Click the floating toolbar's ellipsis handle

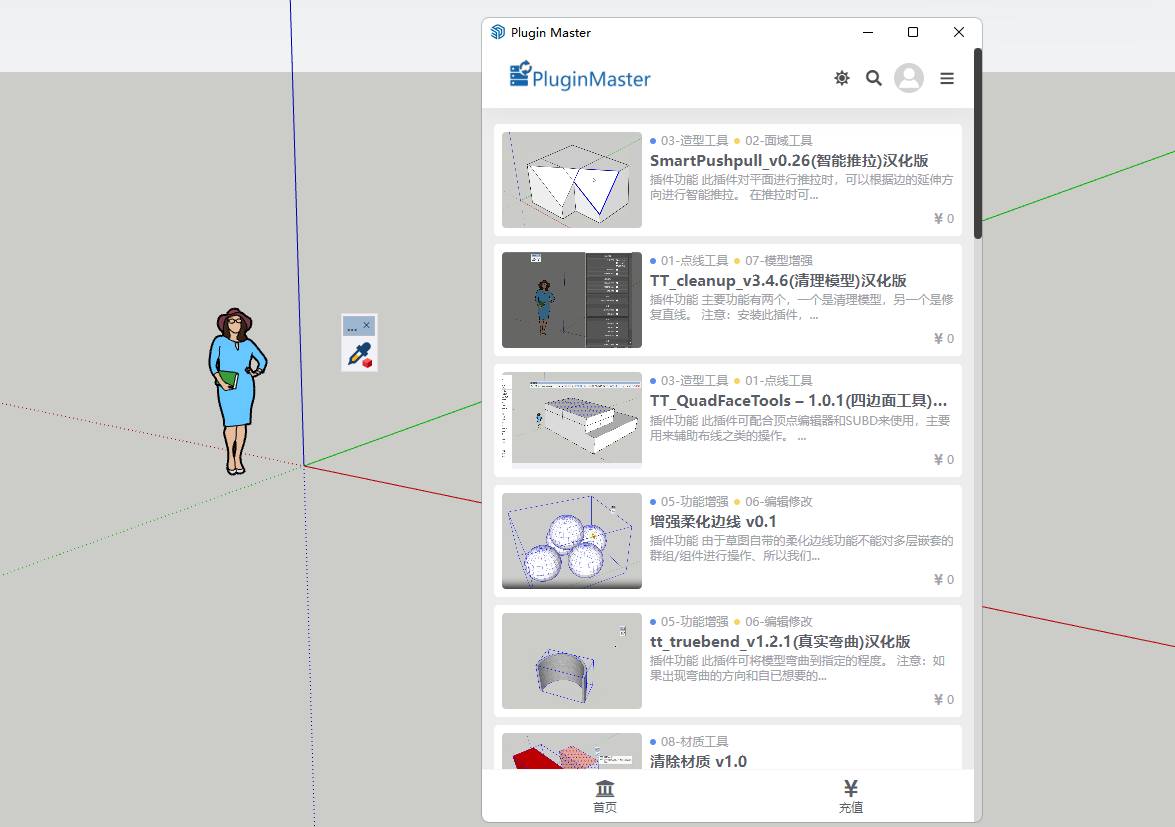(x=351, y=327)
